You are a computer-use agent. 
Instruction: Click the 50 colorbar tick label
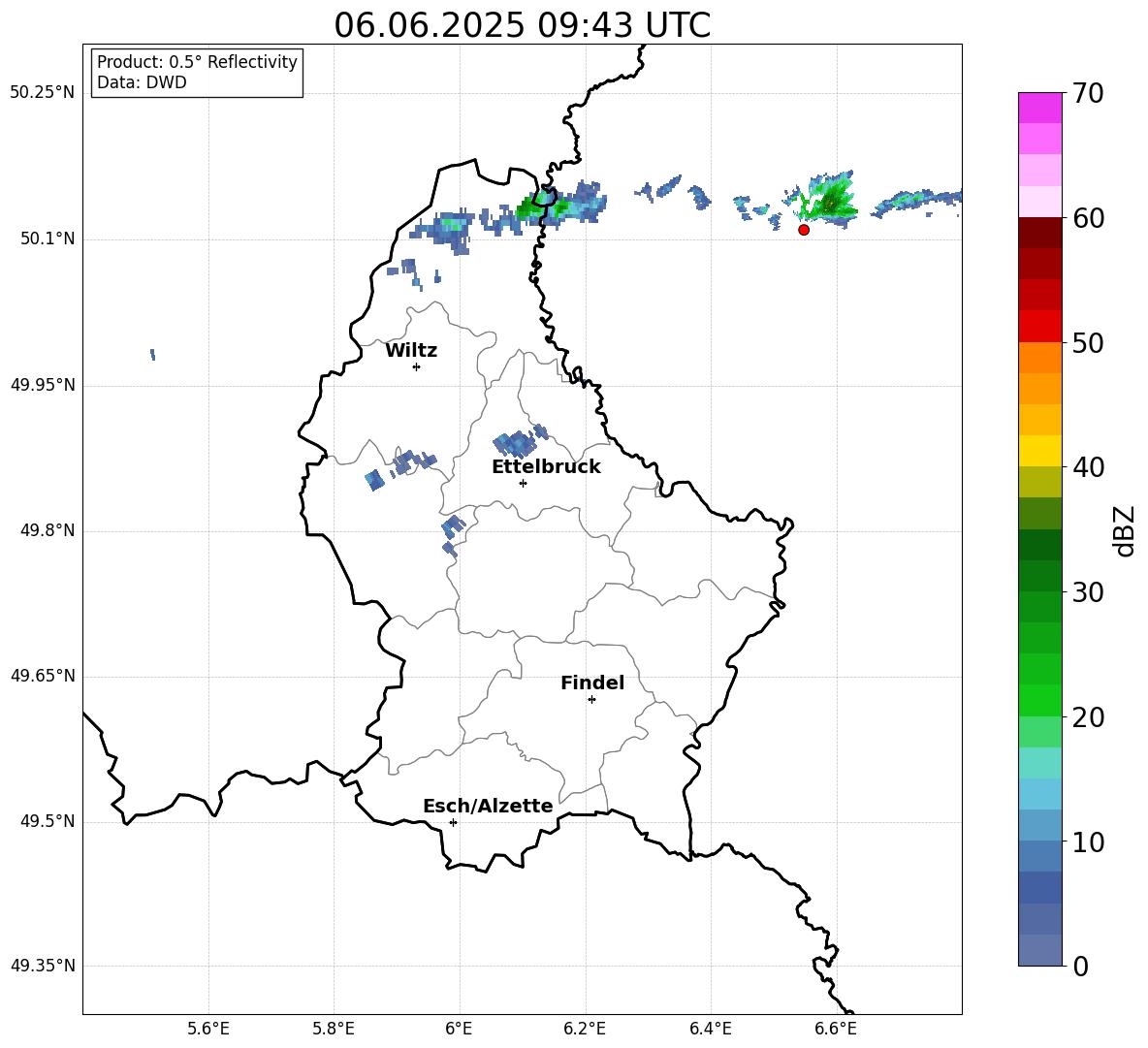1088,342
